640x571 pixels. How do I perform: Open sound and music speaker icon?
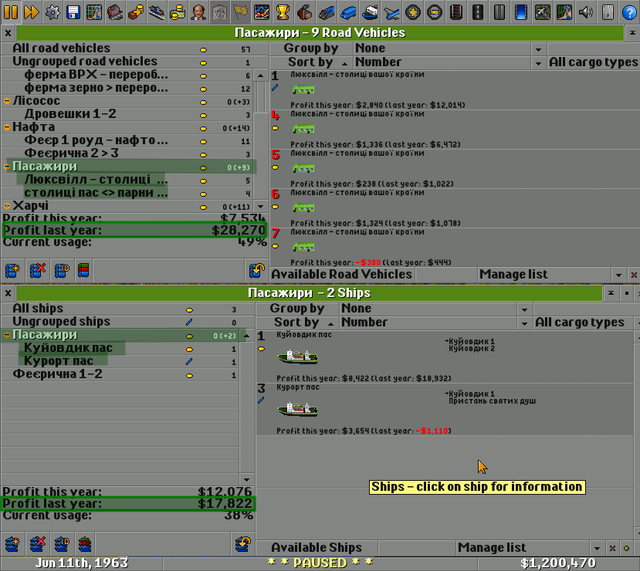point(586,11)
